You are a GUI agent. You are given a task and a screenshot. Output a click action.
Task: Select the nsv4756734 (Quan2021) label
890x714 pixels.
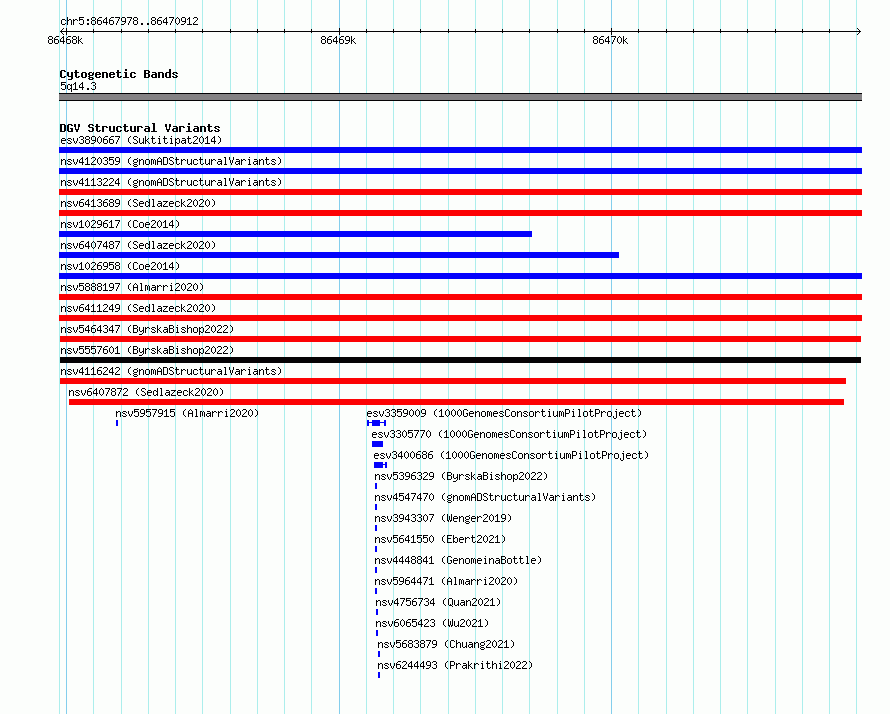click(x=438, y=602)
